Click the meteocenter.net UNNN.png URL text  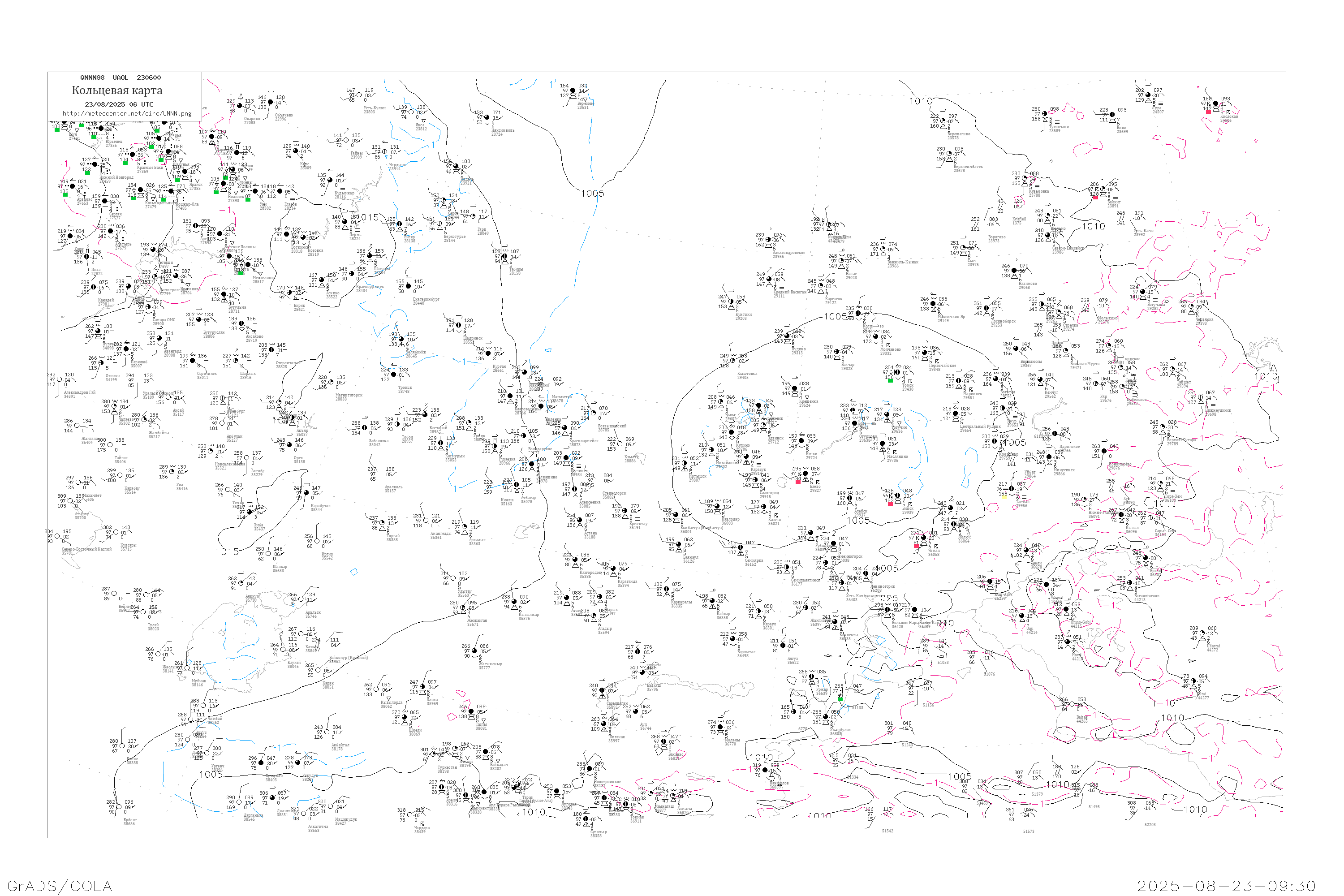(127, 114)
